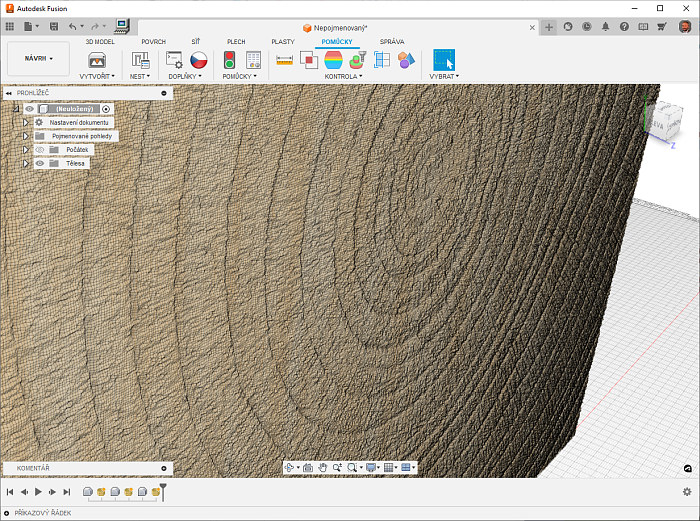Switch to the 3D MODEL tab
The image size is (700, 521).
(x=100, y=42)
